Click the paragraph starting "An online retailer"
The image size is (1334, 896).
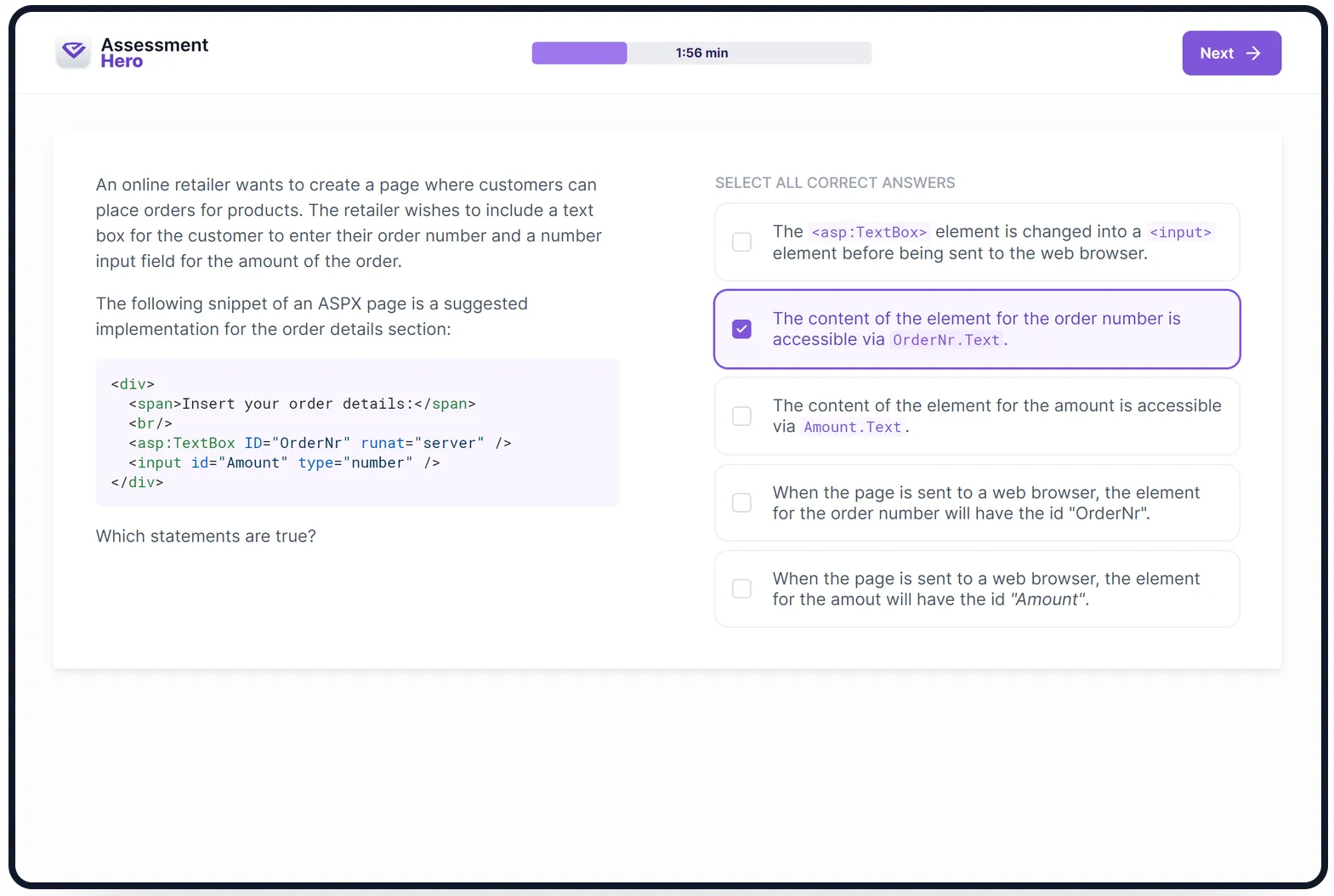[x=349, y=223]
